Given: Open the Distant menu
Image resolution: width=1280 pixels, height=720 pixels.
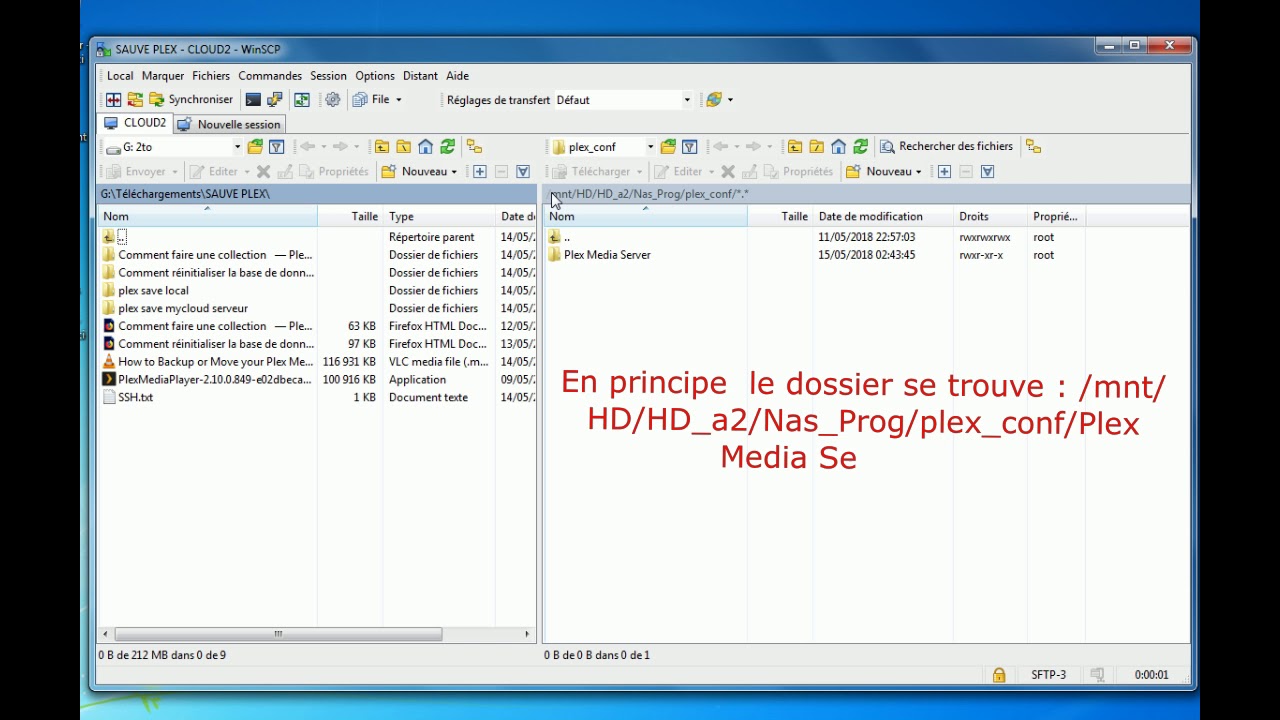Looking at the screenshot, I should [420, 76].
